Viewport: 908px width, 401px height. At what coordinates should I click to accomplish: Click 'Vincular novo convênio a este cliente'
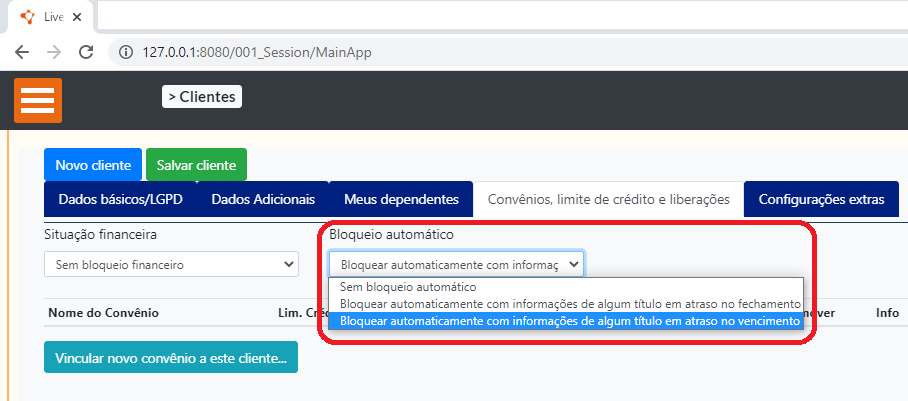pos(170,357)
